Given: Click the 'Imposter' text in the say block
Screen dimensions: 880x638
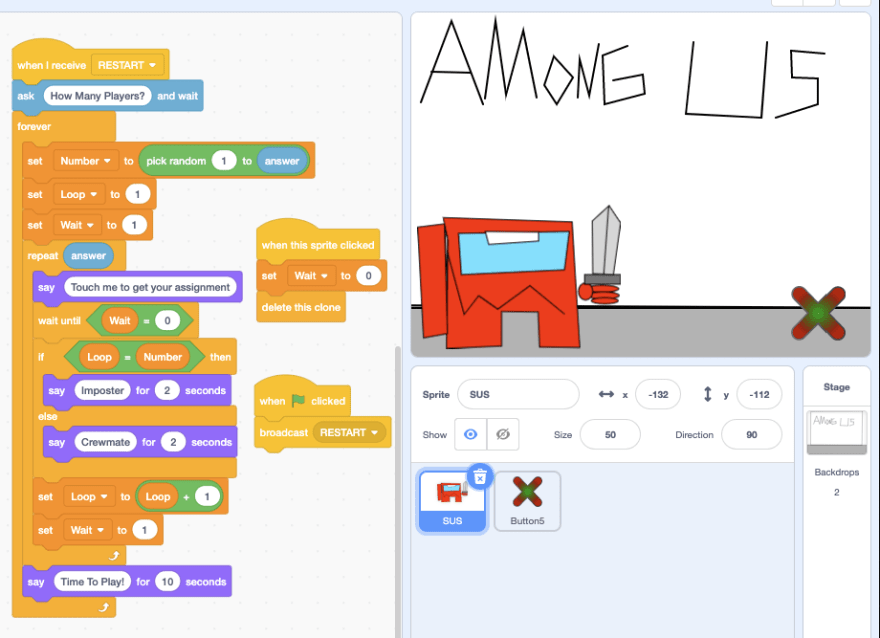Looking at the screenshot, I should pyautogui.click(x=102, y=391).
